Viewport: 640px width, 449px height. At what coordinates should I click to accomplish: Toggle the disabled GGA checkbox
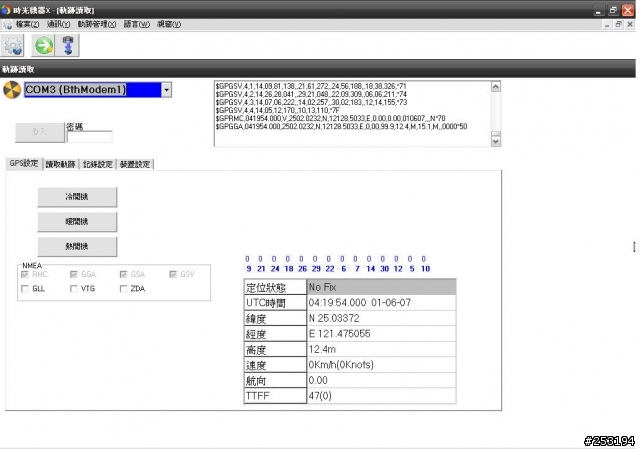[x=74, y=274]
